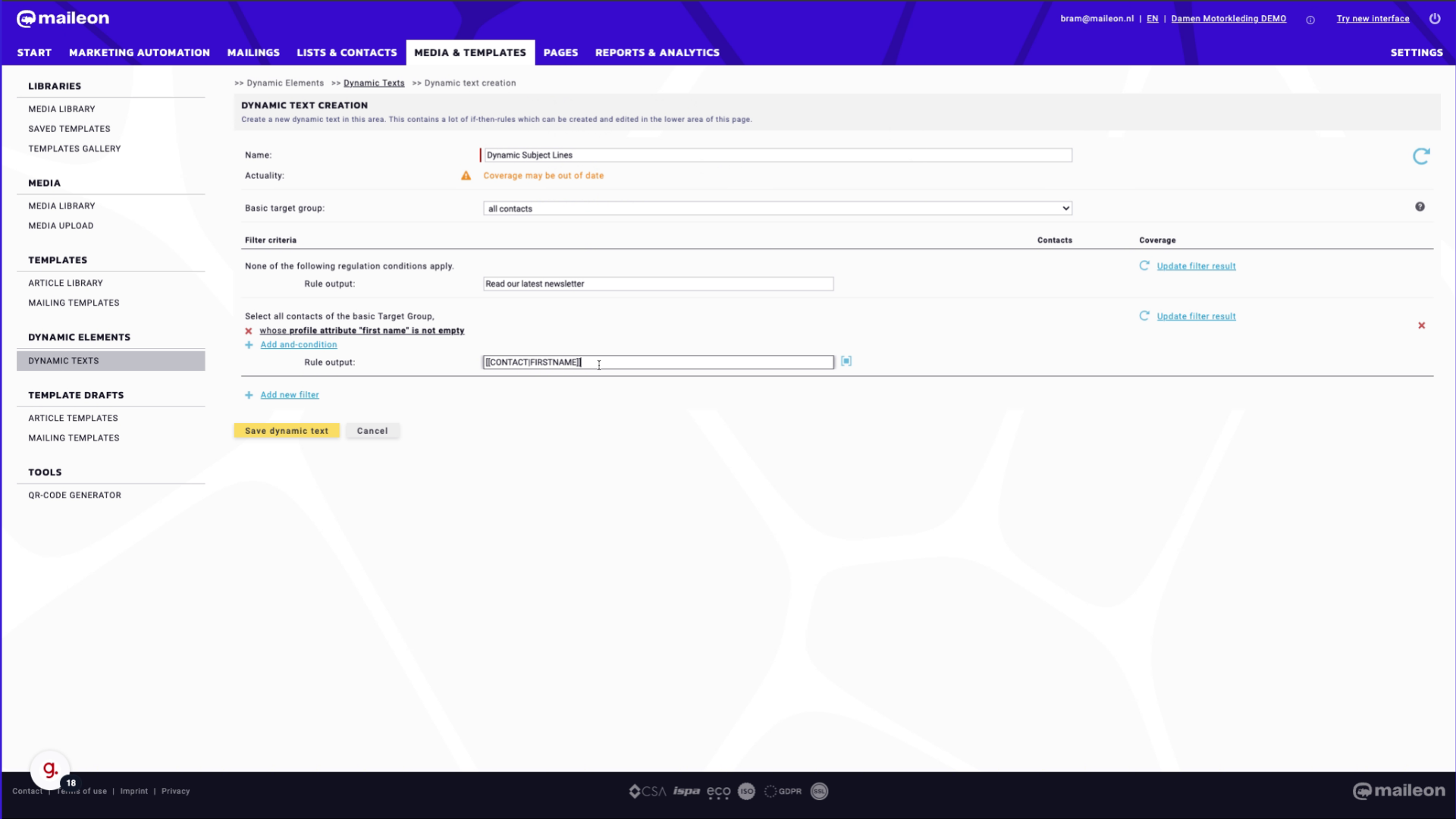
Task: Click the Dynamic Texts breadcrumb link
Action: [374, 83]
